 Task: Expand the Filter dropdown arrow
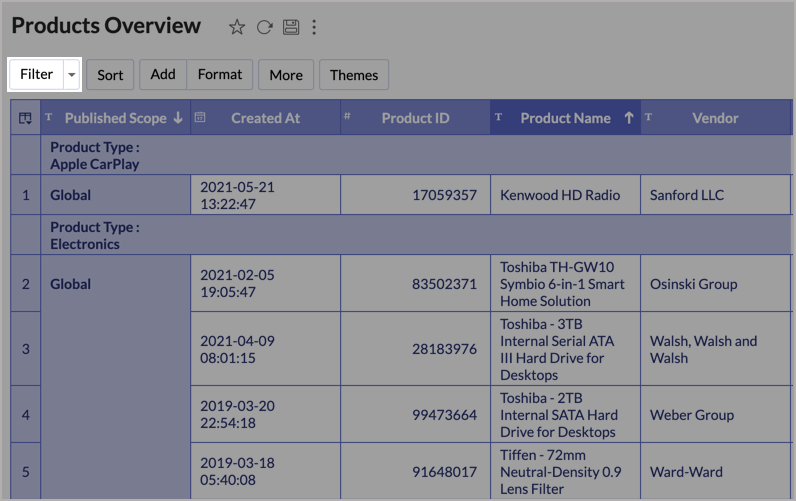point(70,75)
